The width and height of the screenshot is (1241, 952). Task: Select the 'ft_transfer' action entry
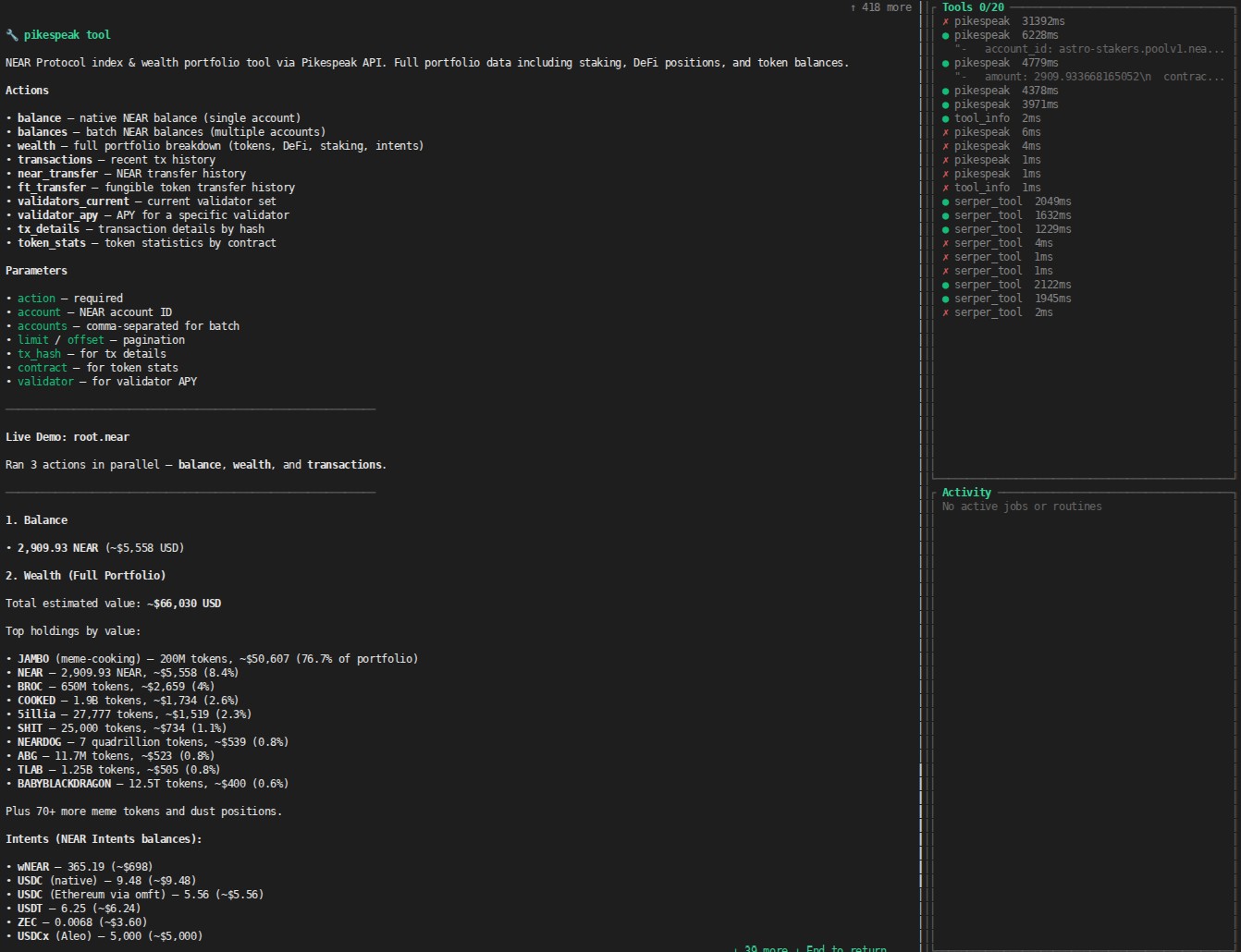(x=52, y=188)
